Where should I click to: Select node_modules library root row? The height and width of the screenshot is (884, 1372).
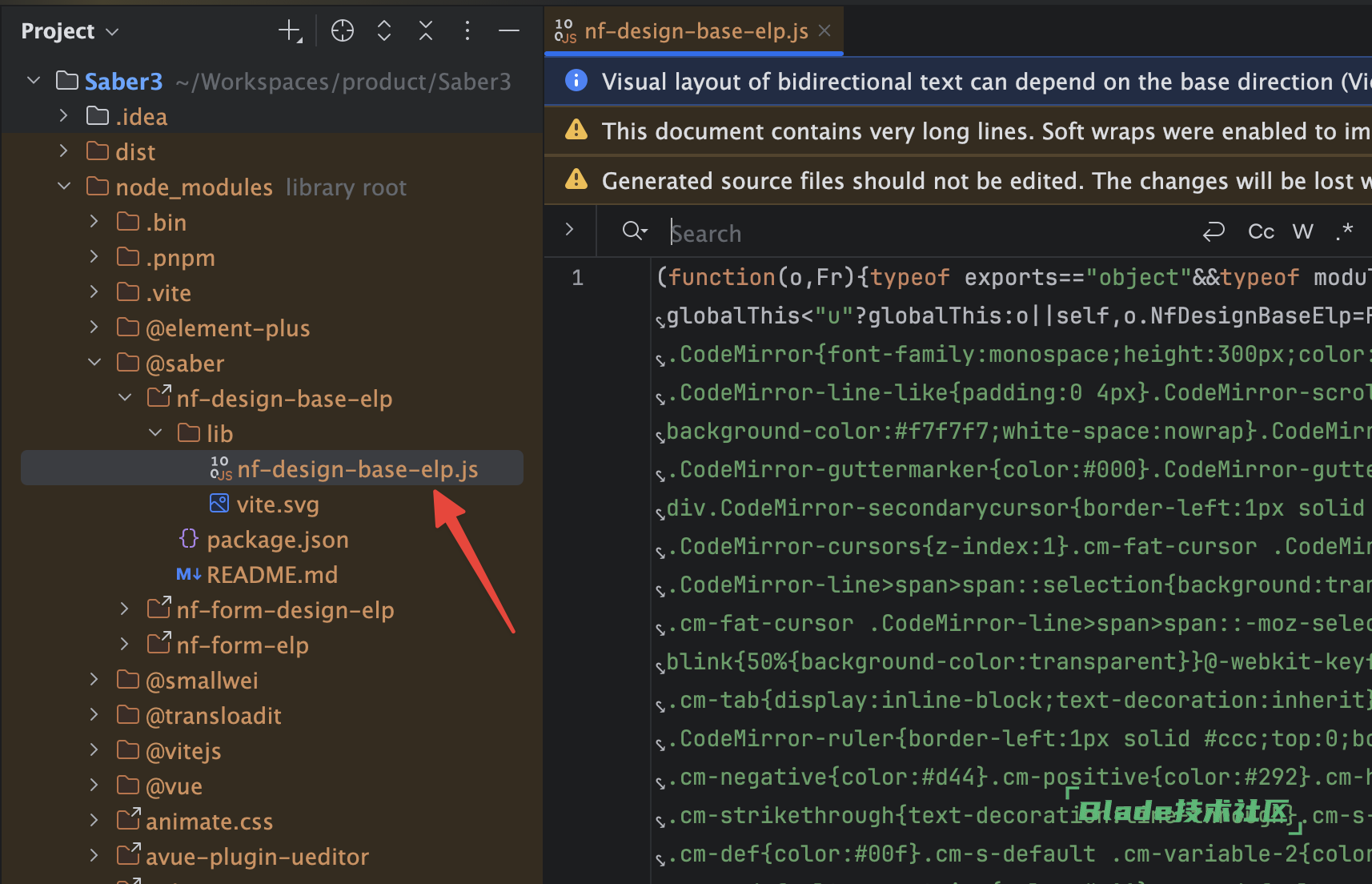[x=261, y=187]
